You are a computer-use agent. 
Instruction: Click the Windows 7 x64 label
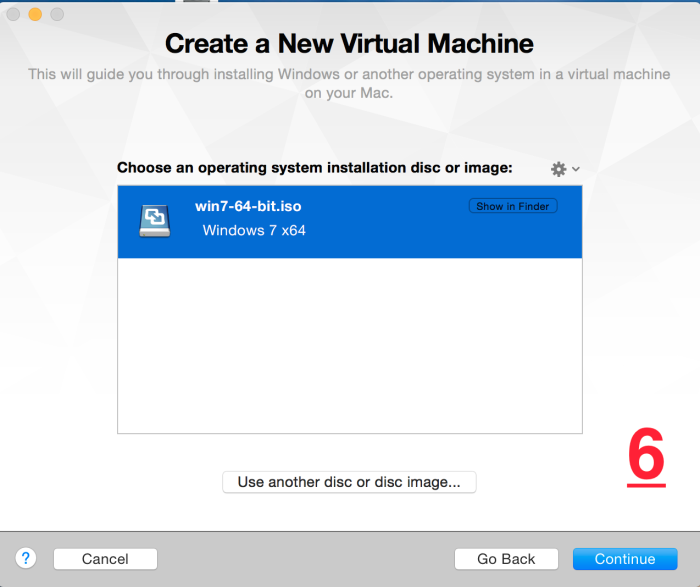pos(254,230)
